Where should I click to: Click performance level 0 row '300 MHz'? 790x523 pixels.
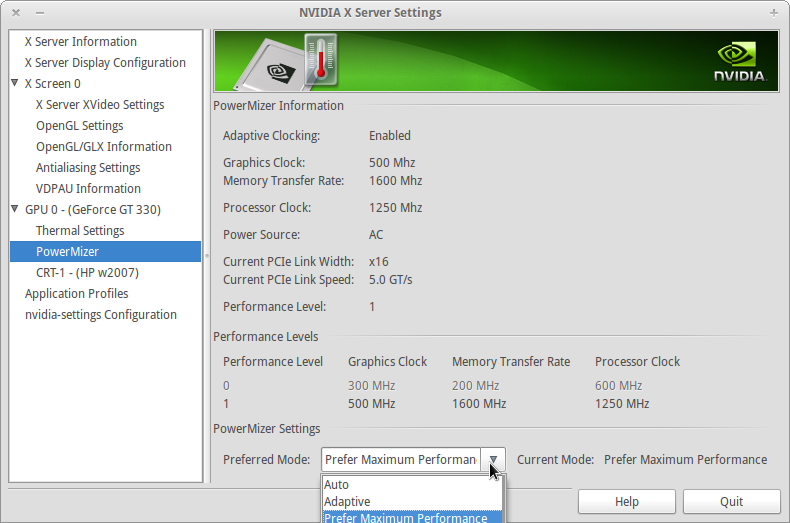coord(371,386)
